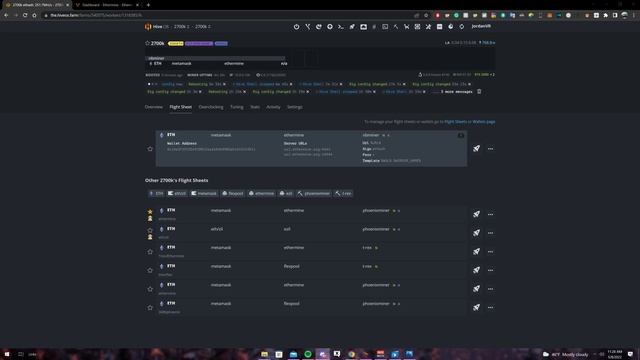
Task: Go to the Tuning tab
Action: (237, 107)
